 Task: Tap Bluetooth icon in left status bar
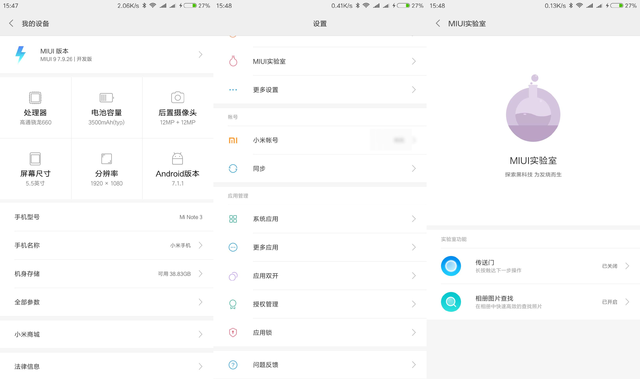(x=144, y=6)
